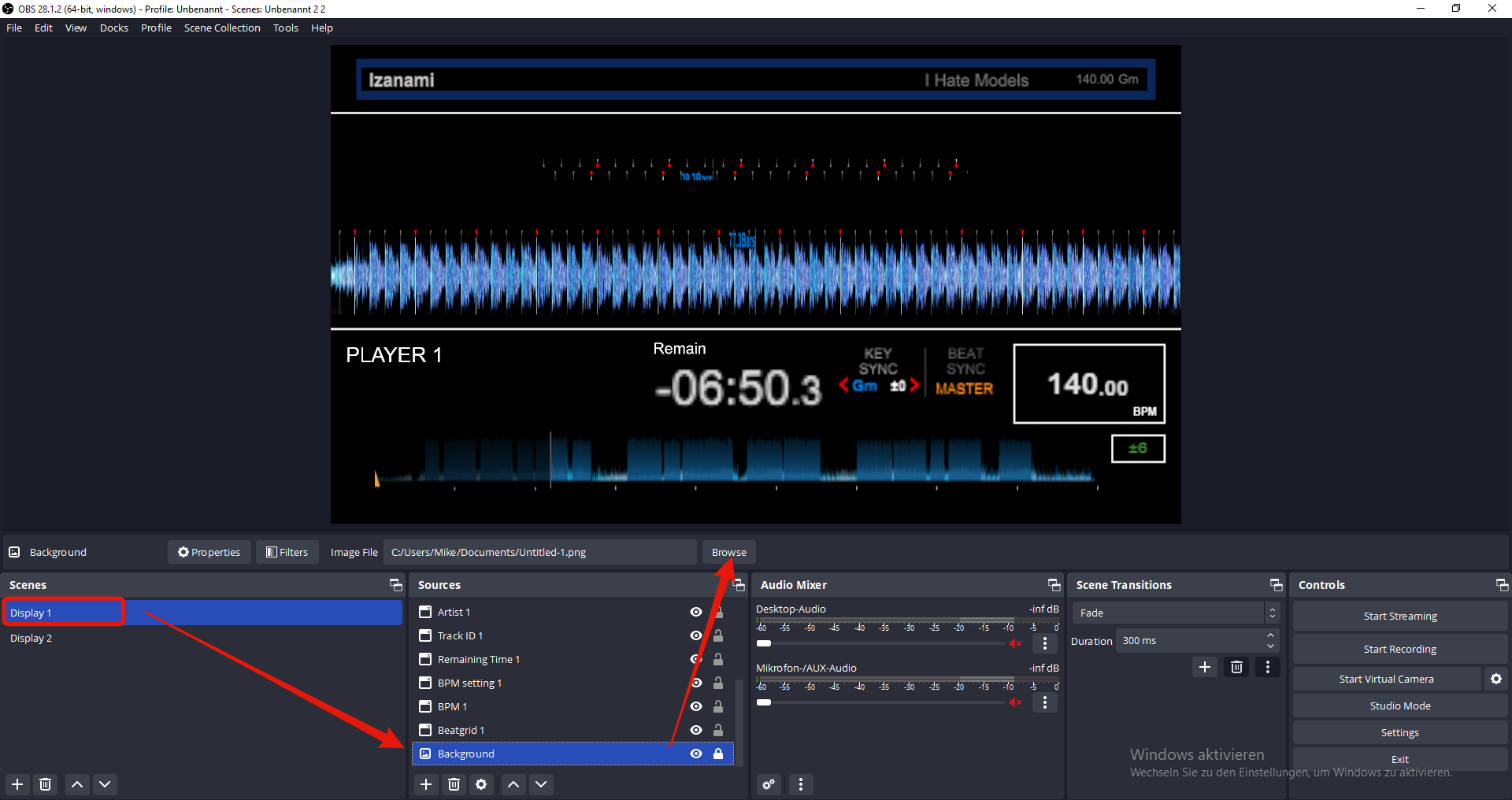1512x800 pixels.
Task: Mute the Mikrofon/AUX-Audio channel
Action: tap(1016, 702)
